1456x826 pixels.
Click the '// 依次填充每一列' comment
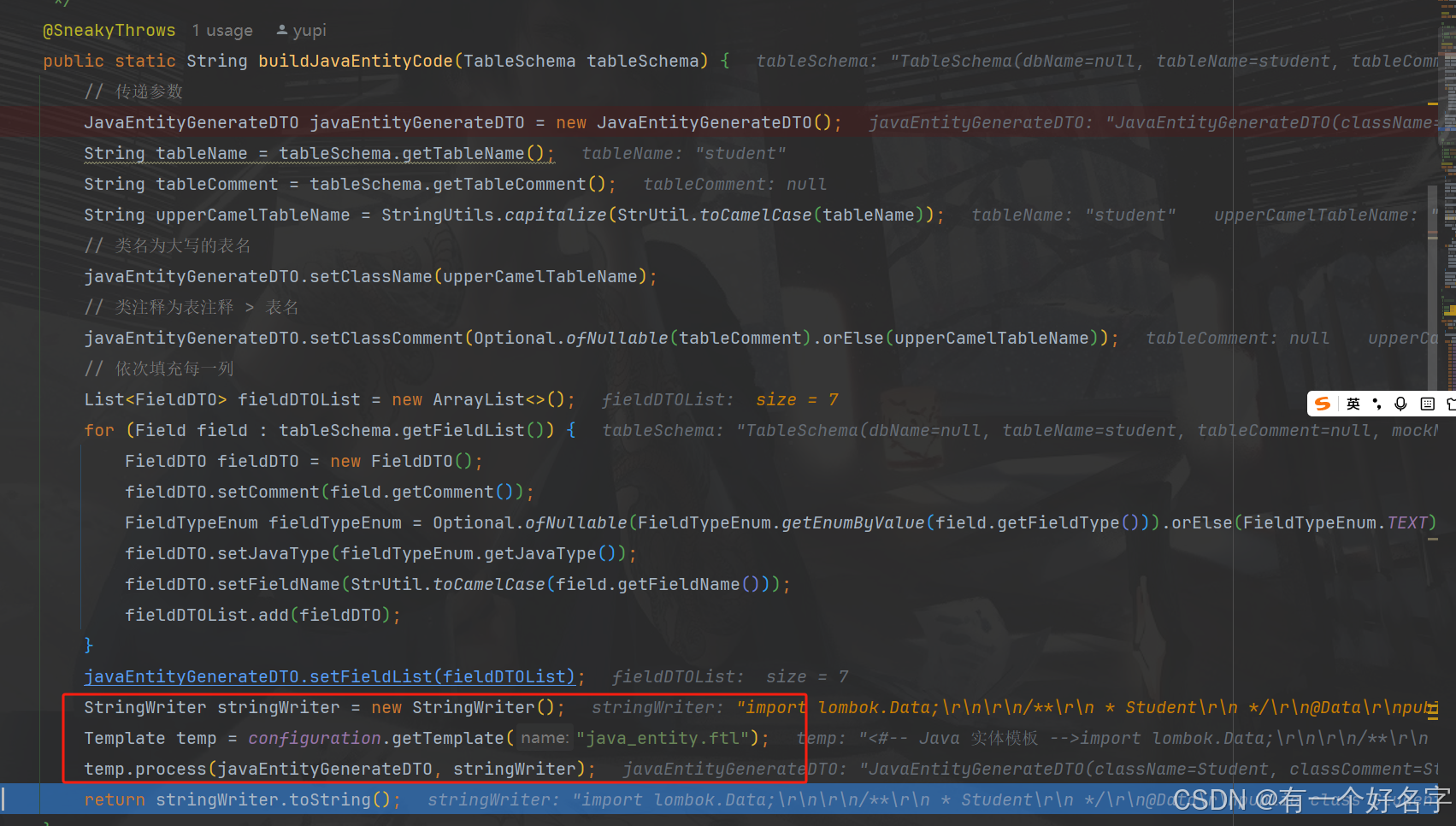[159, 369]
